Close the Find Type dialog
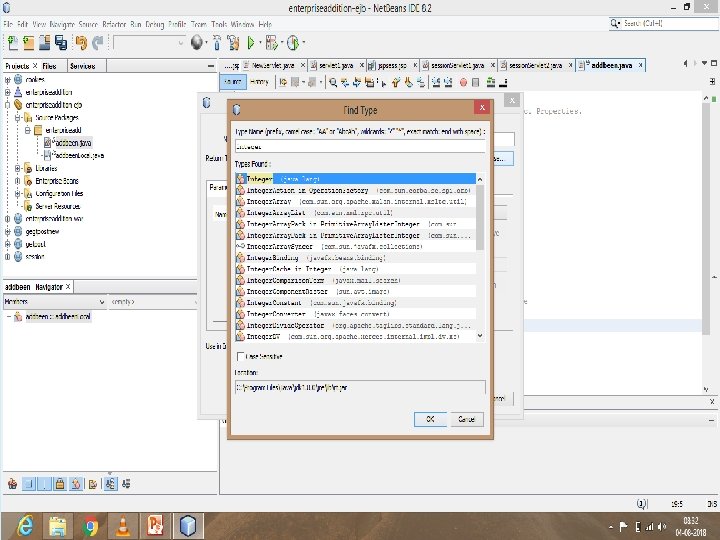Viewport: 720px width, 540px height. pos(482,107)
